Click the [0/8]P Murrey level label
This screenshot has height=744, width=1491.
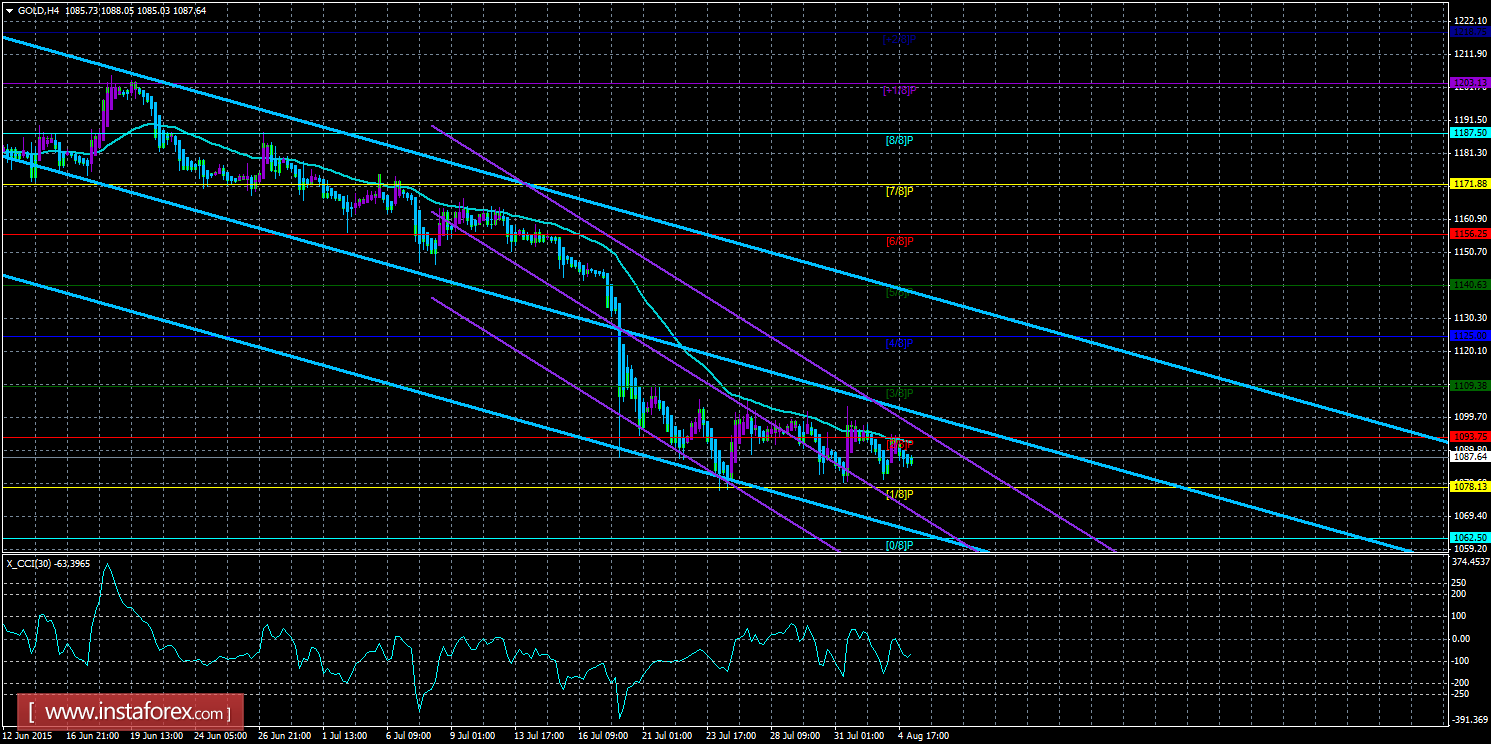[x=900, y=545]
